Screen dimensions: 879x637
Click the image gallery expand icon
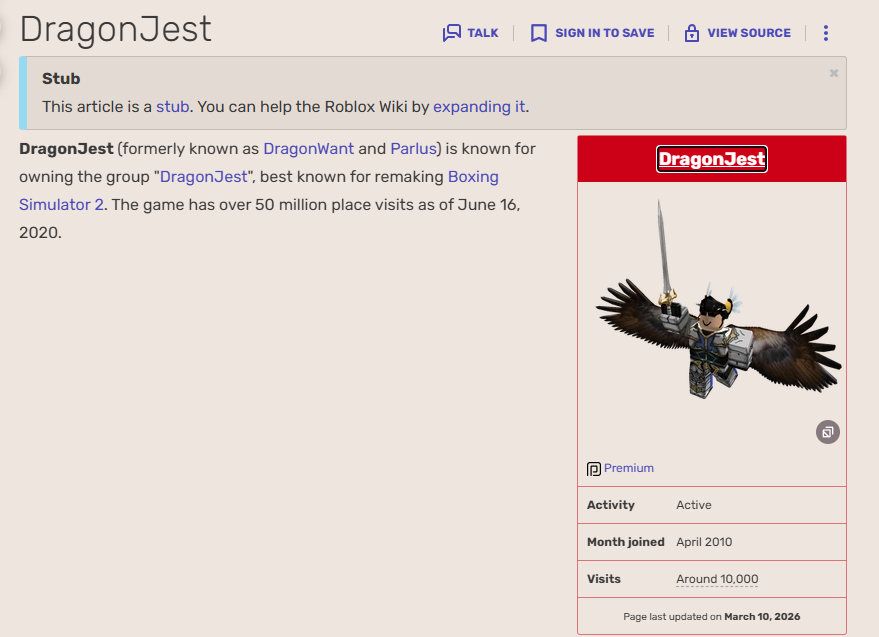pos(827,432)
